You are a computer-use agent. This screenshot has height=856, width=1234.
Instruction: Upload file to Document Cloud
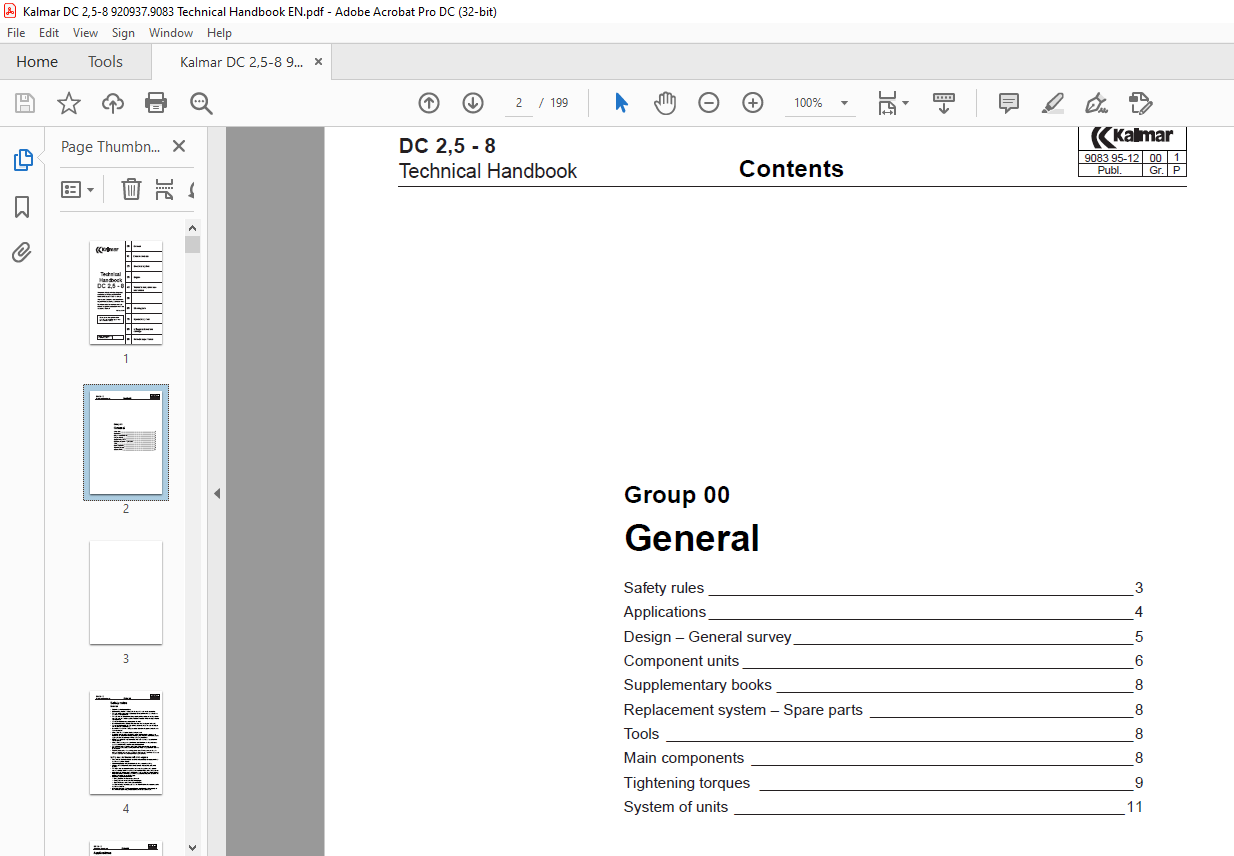113,103
